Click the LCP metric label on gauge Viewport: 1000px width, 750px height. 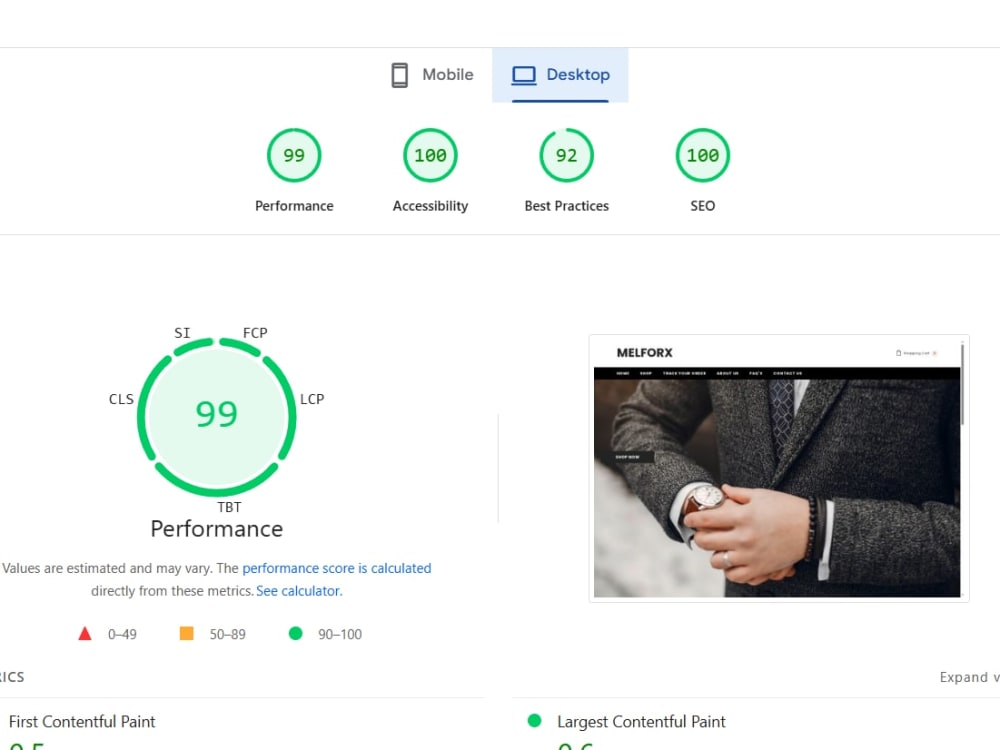[312, 399]
